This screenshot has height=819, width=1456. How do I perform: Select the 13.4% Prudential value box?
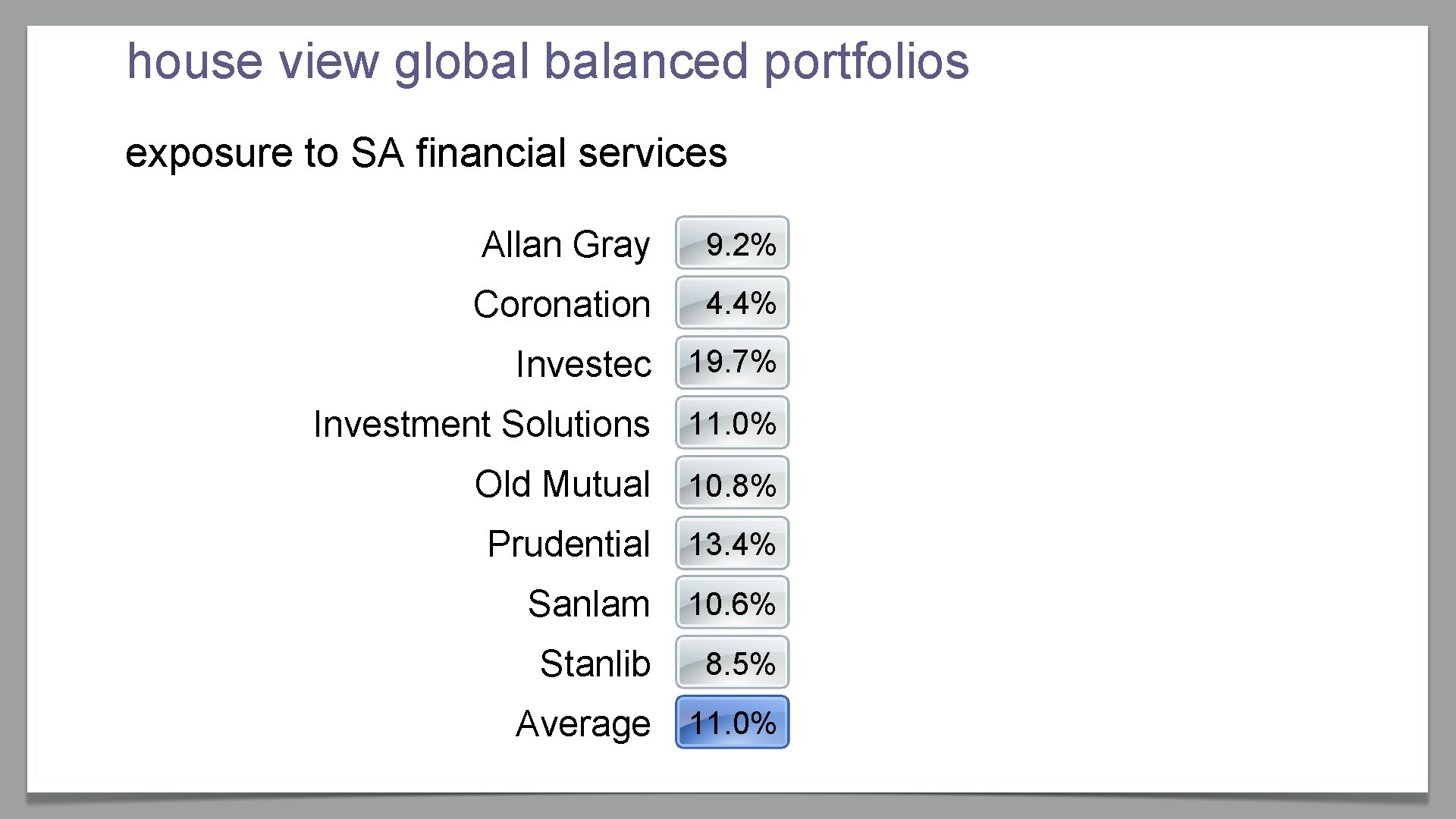[732, 543]
